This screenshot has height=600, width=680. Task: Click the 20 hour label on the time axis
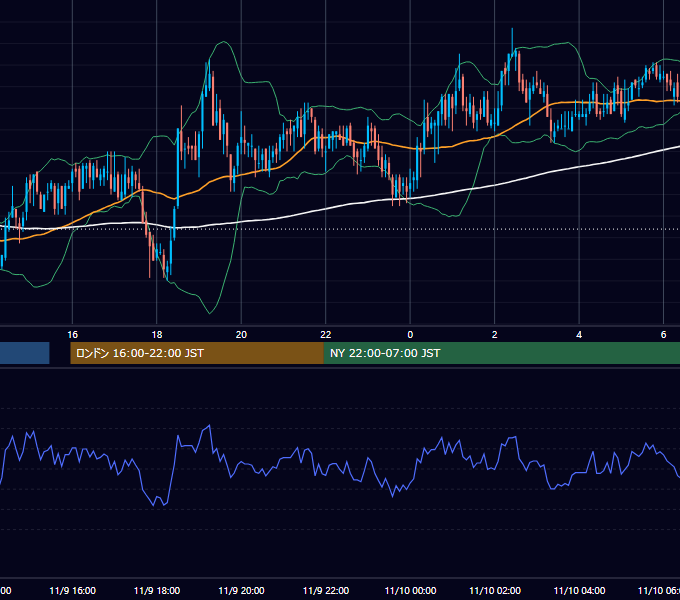pyautogui.click(x=241, y=335)
